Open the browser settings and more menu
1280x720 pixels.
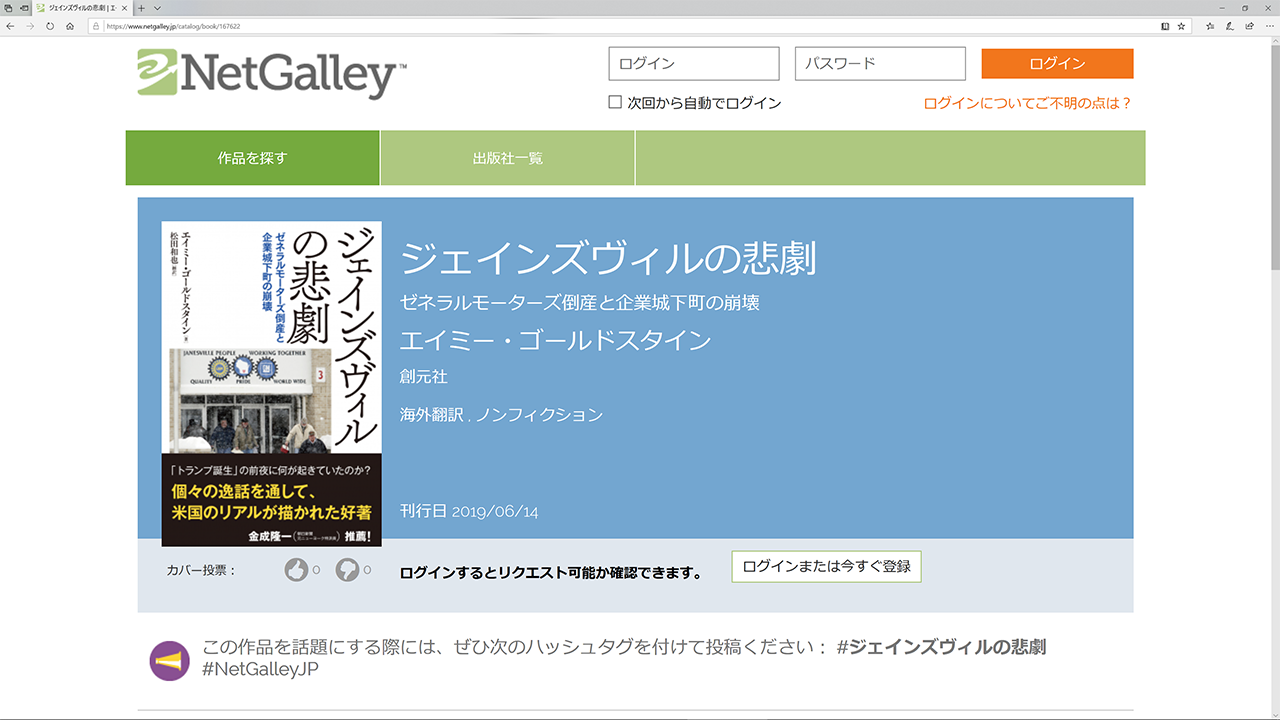tap(1270, 26)
